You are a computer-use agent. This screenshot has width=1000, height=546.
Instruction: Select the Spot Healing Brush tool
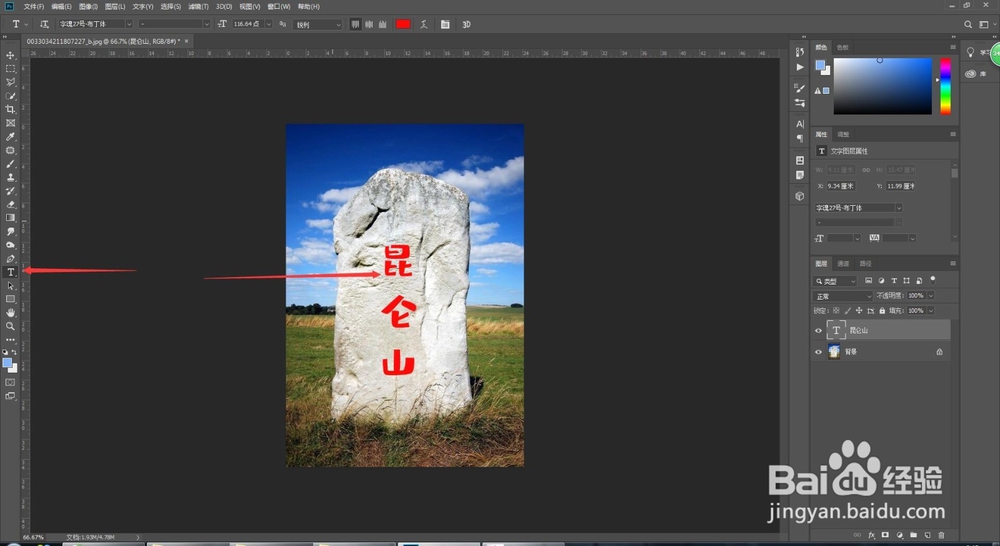[10, 151]
